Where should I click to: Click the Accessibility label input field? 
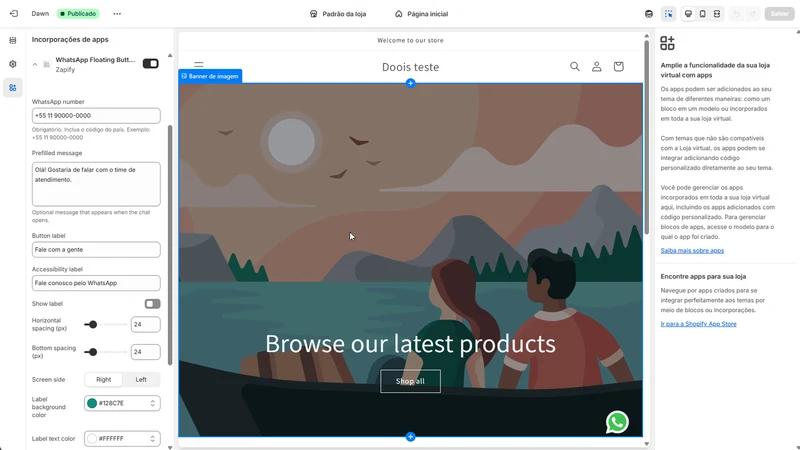click(96, 283)
